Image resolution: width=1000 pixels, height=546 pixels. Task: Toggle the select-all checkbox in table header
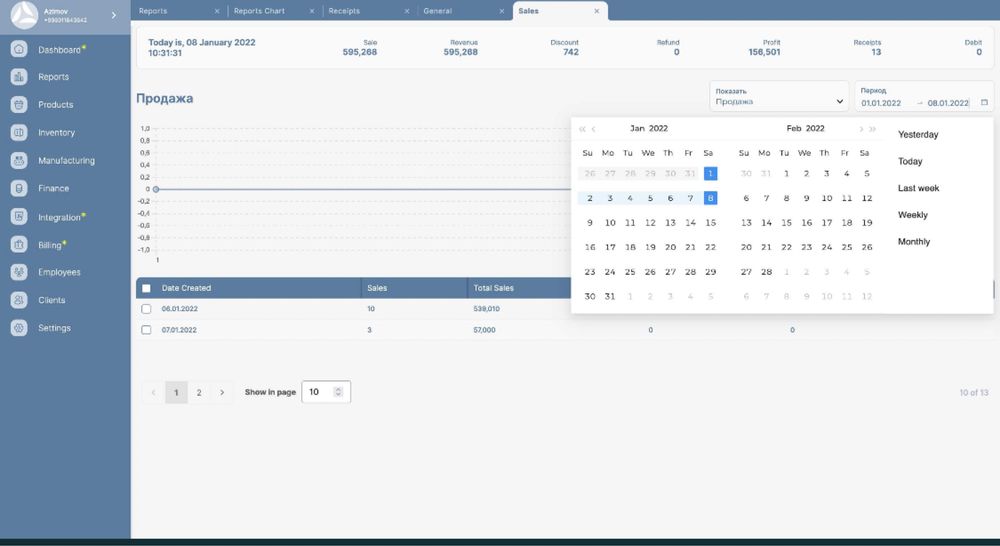(x=146, y=288)
